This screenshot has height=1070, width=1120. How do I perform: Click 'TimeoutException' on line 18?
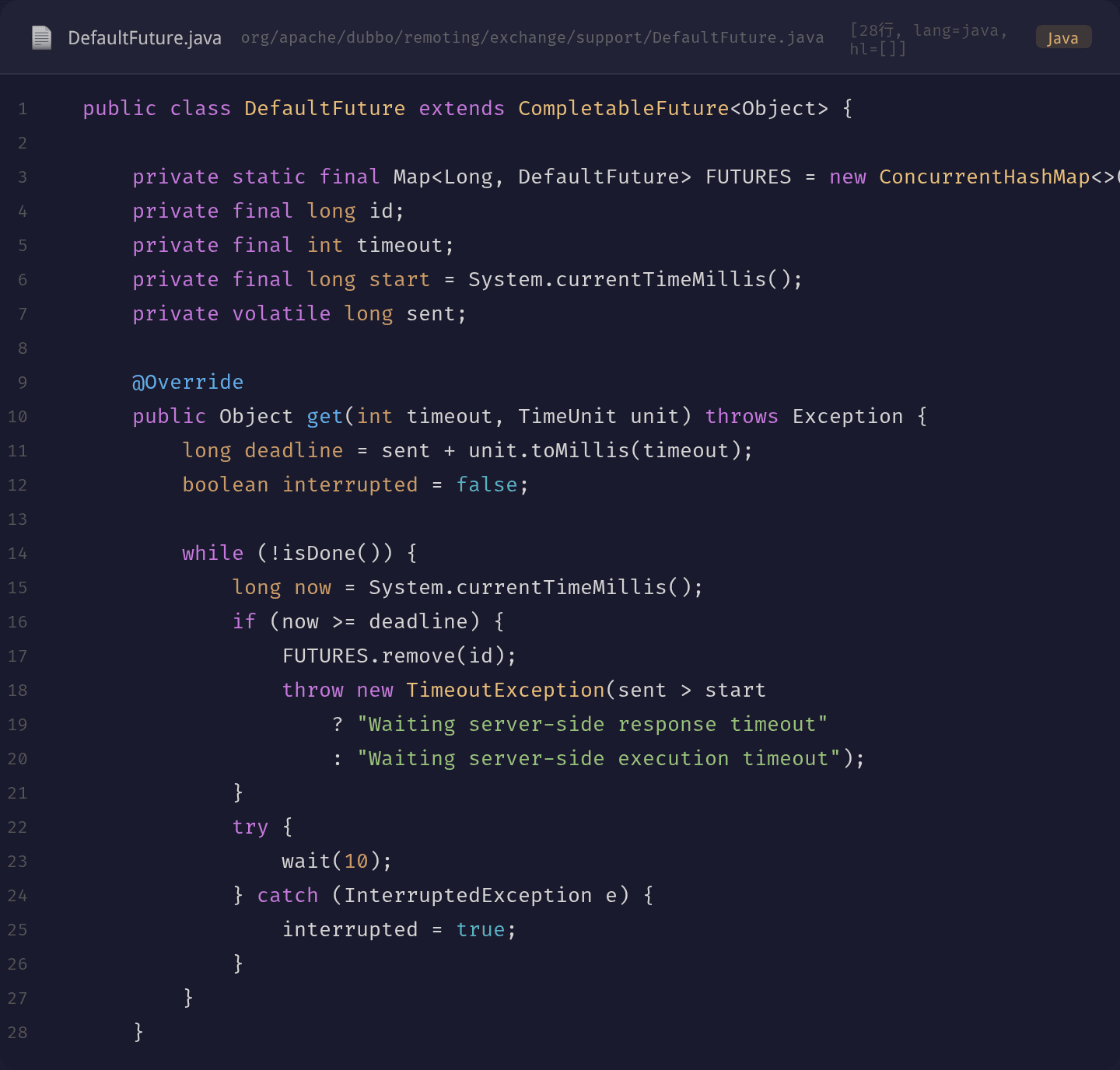click(506, 690)
